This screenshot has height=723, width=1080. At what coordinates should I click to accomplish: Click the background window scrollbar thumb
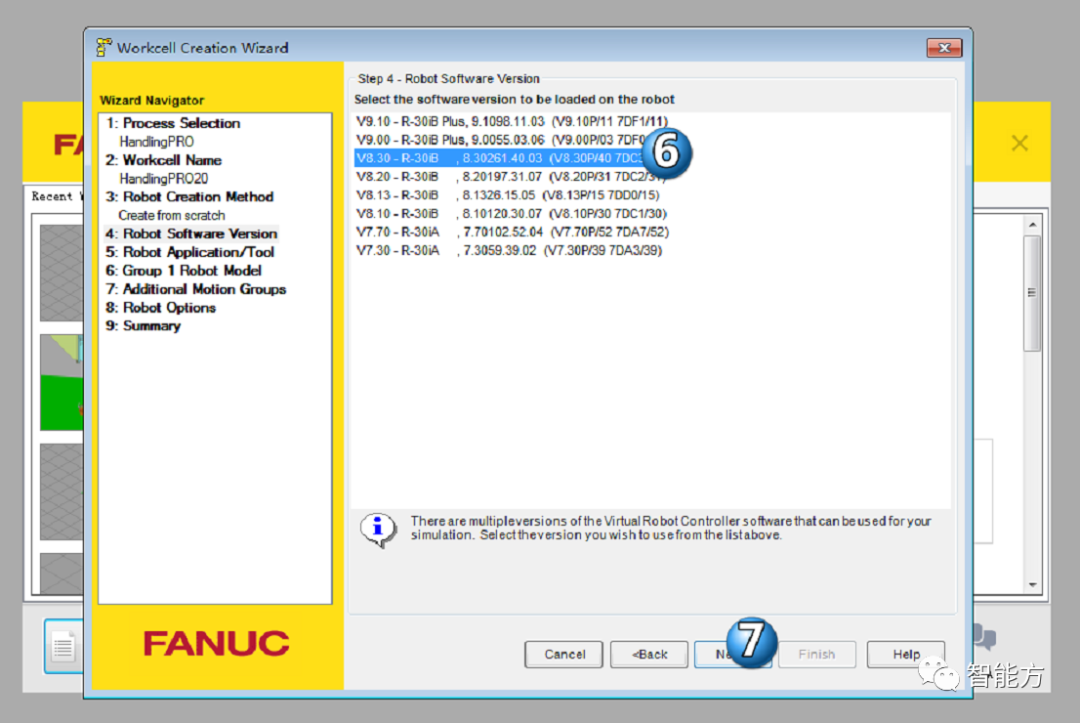pos(1032,293)
